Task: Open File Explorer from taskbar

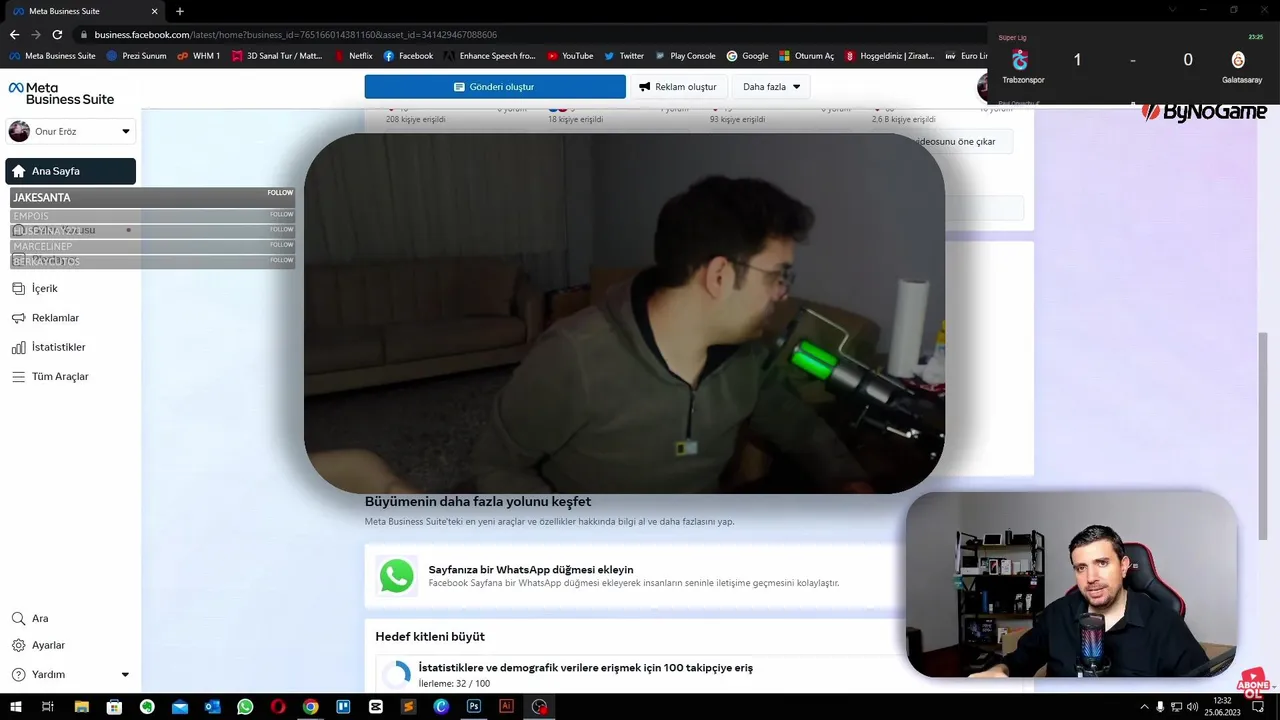Action: (x=82, y=707)
